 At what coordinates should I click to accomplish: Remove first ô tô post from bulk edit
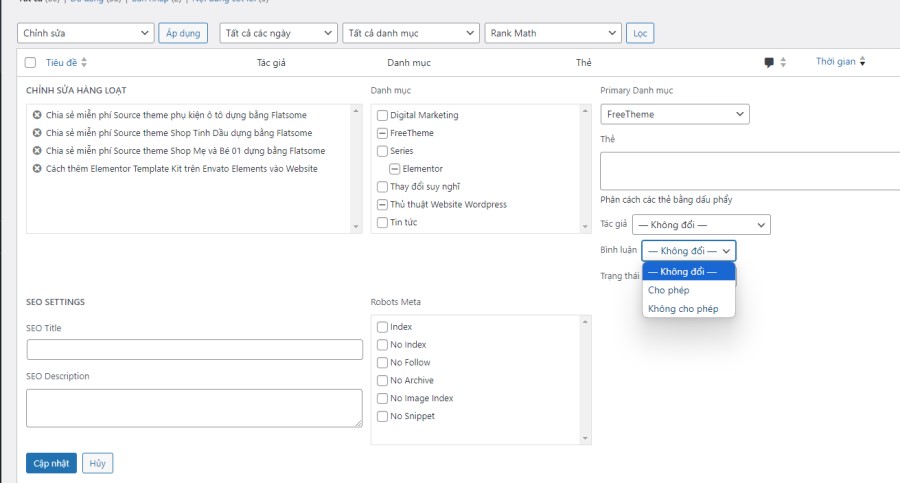(37, 115)
